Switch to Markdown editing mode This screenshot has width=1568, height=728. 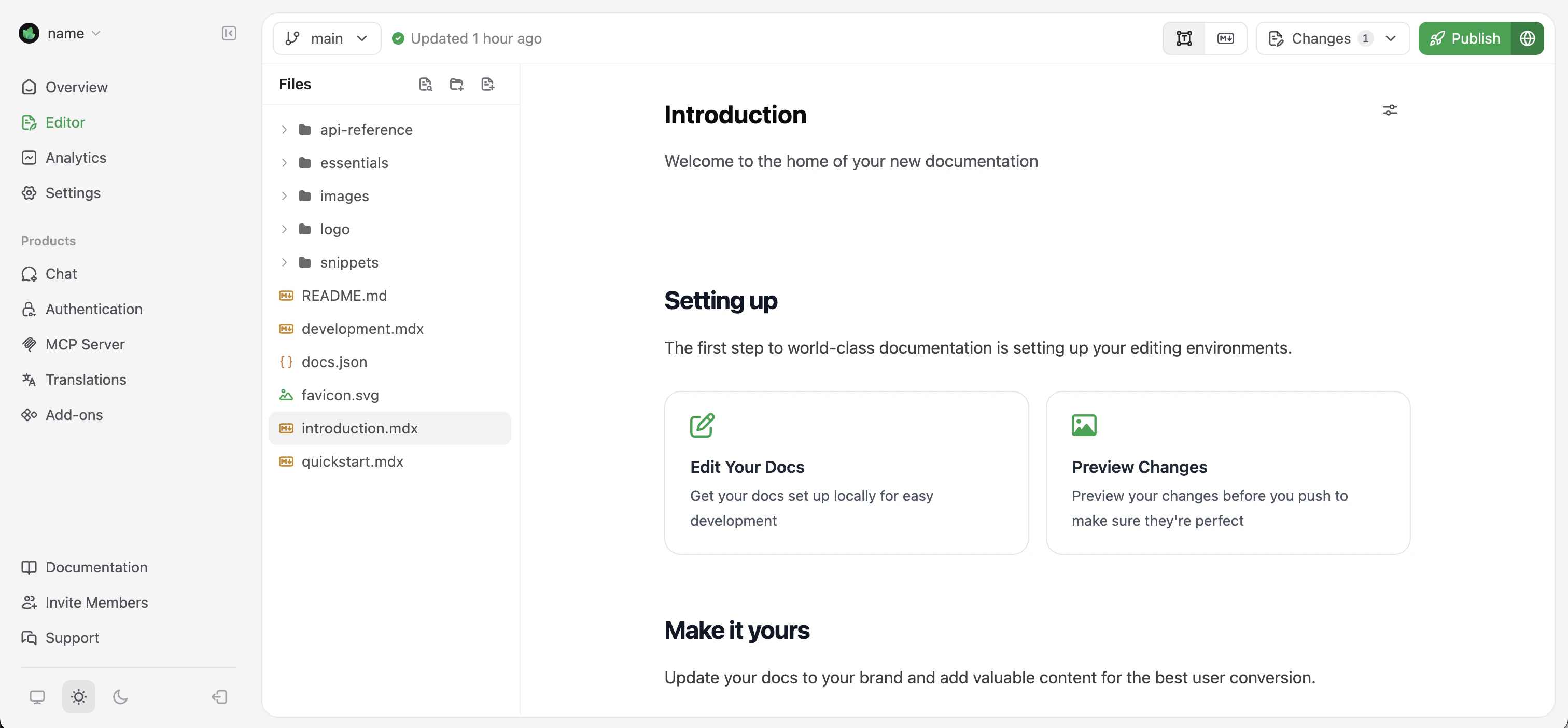(x=1226, y=38)
